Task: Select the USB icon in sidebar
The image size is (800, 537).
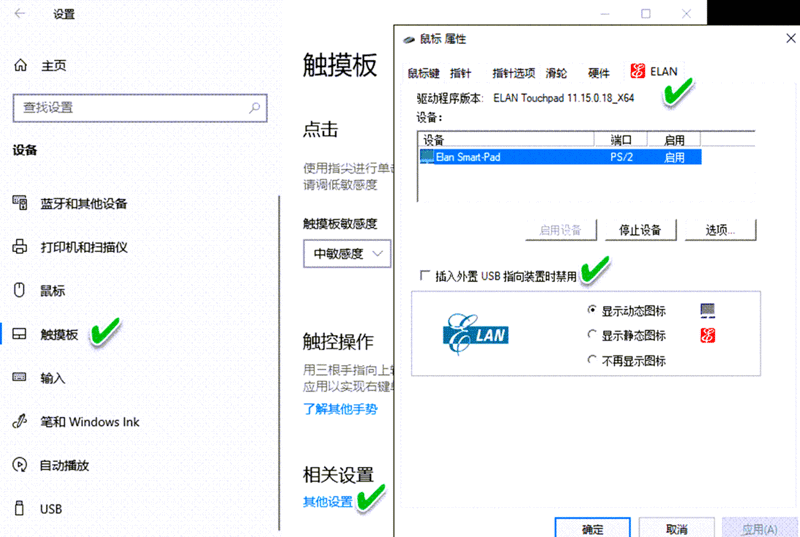Action: click(19, 508)
